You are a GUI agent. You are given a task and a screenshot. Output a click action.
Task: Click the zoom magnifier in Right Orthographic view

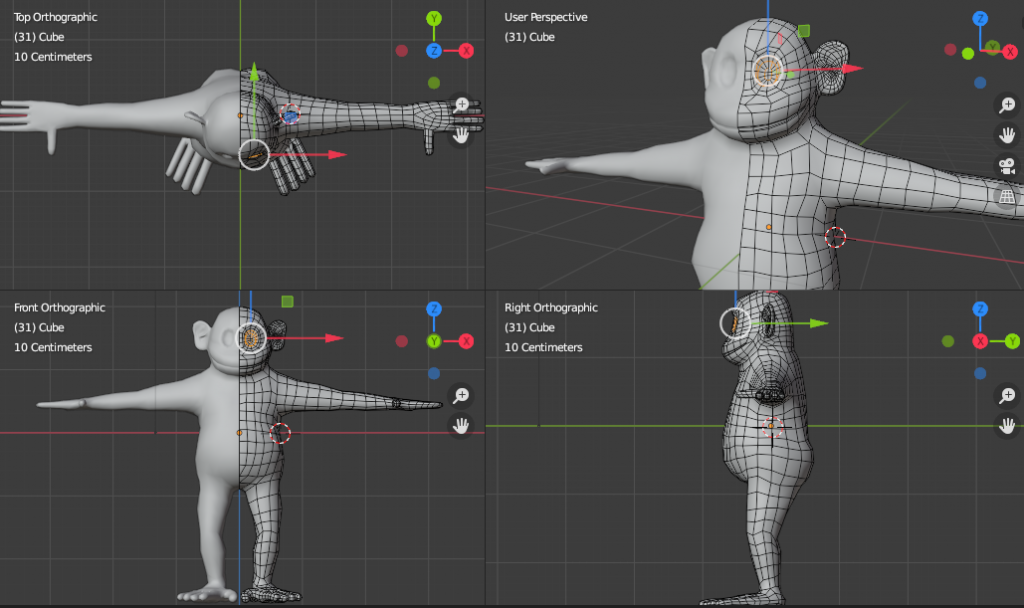click(x=1007, y=395)
